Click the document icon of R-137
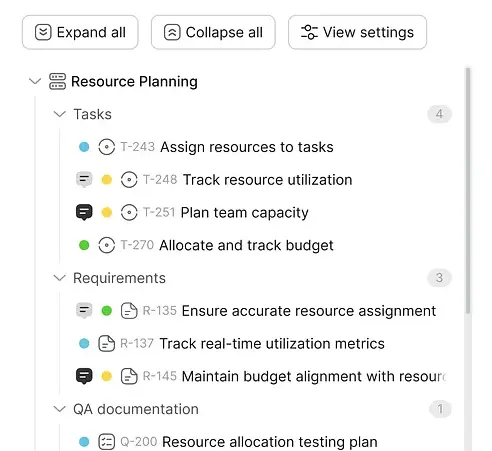Viewport: 492px width, 451px height. (x=107, y=344)
